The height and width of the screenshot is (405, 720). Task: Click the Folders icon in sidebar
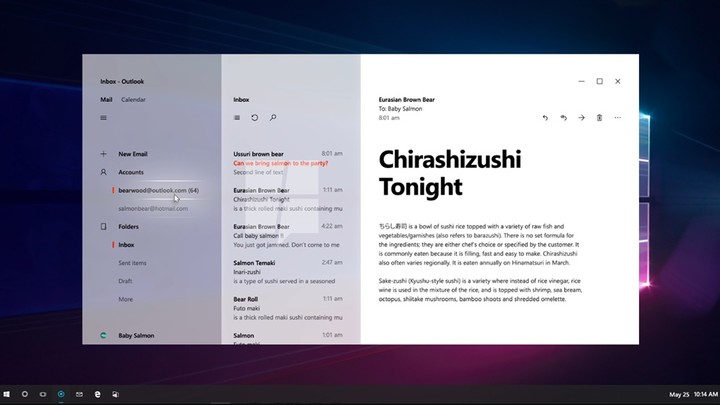[103, 226]
